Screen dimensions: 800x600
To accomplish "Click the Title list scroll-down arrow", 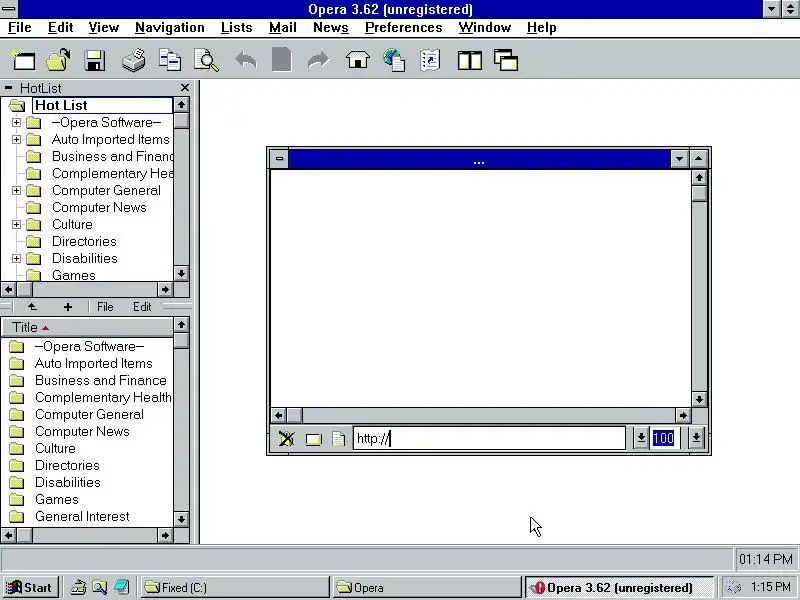I will 181,519.
